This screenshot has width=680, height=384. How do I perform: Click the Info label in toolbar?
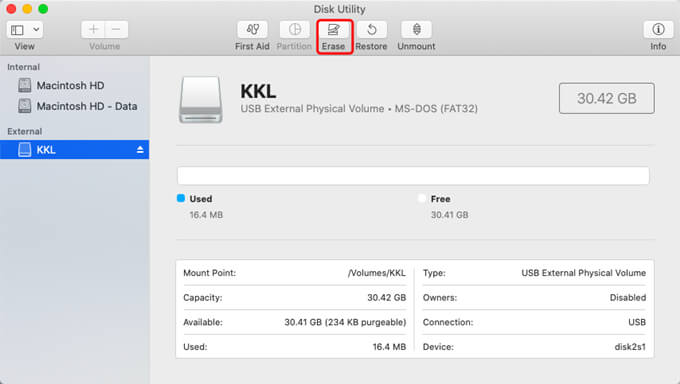tap(658, 46)
